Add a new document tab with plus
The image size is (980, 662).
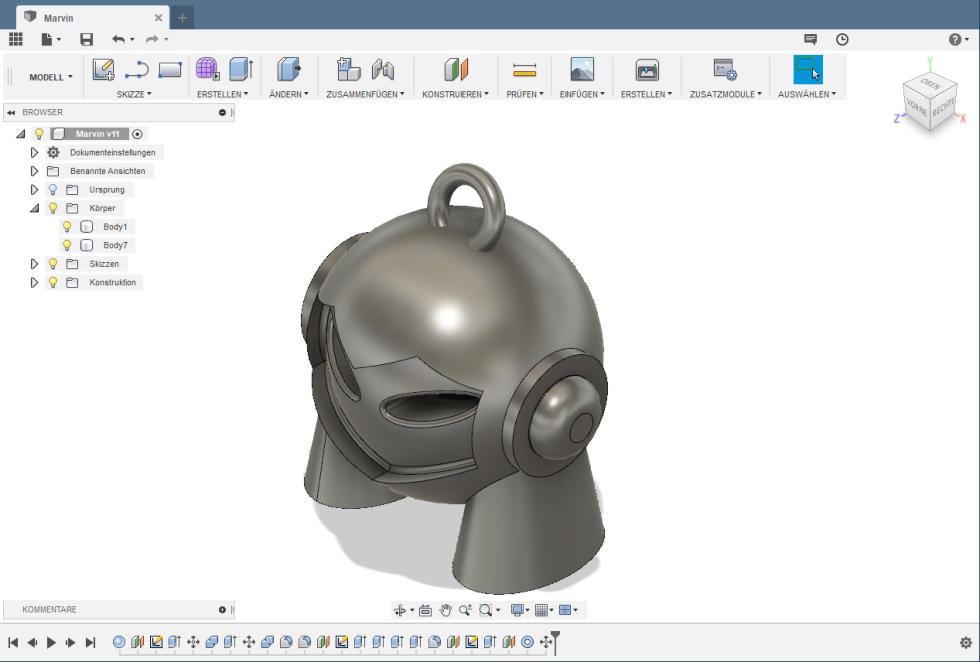pos(182,18)
